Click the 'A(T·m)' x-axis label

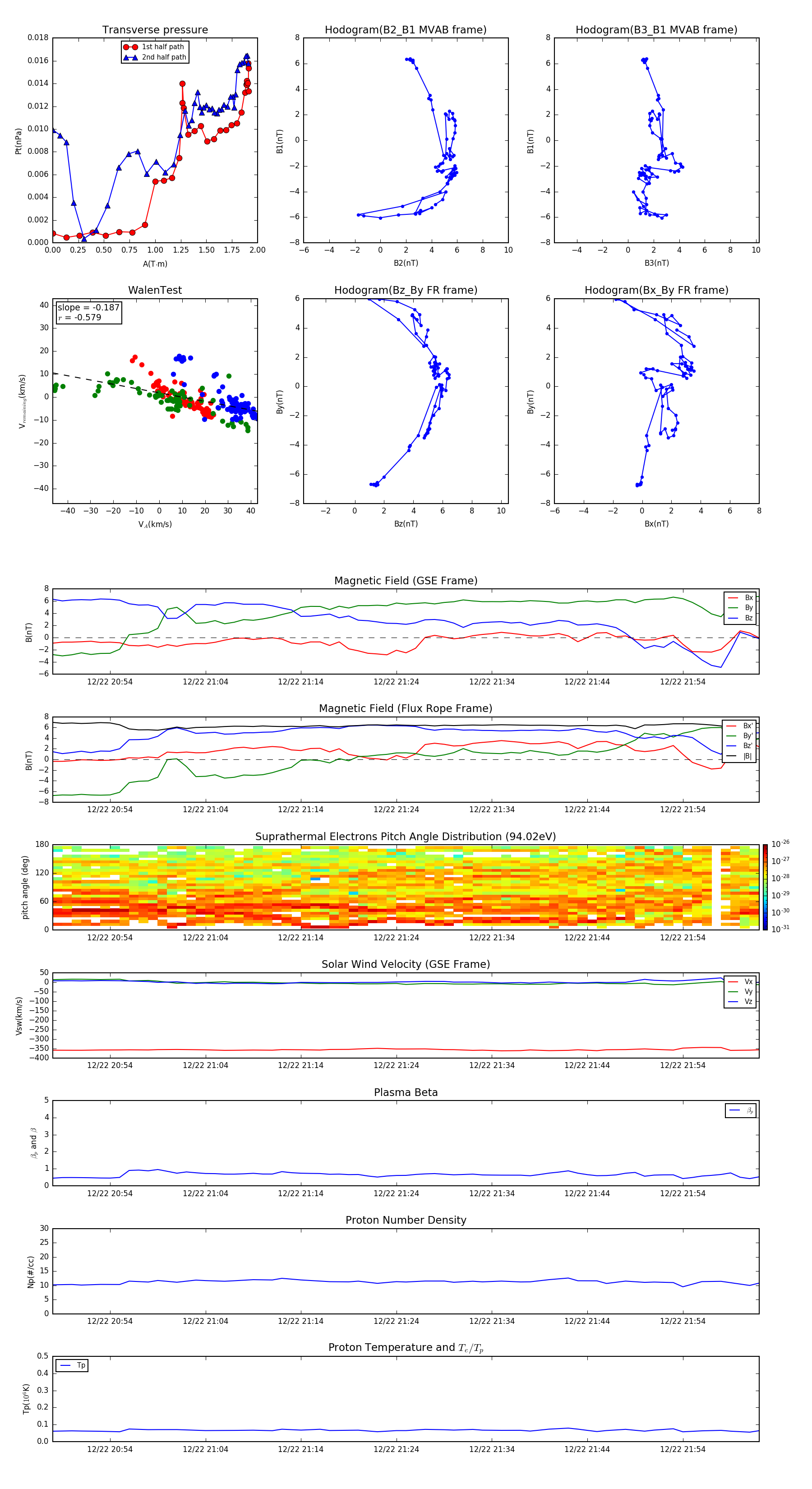(155, 264)
